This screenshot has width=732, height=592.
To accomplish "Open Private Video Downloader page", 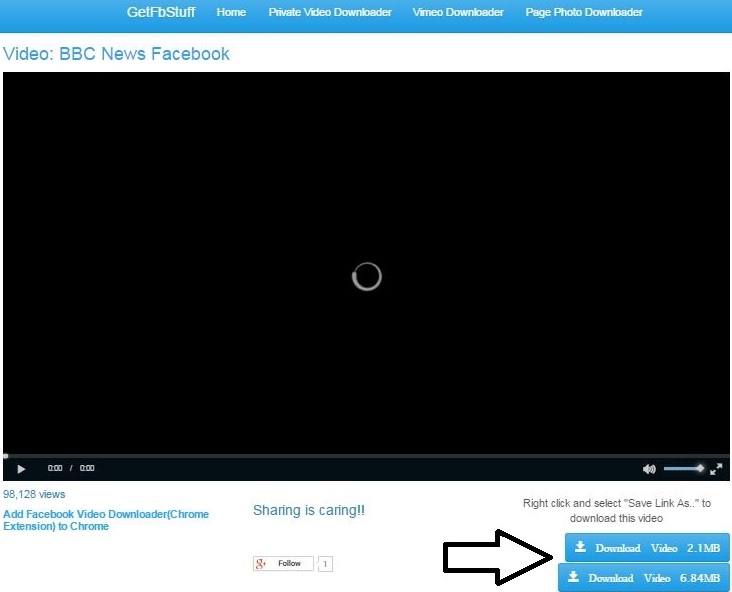I will [x=330, y=13].
